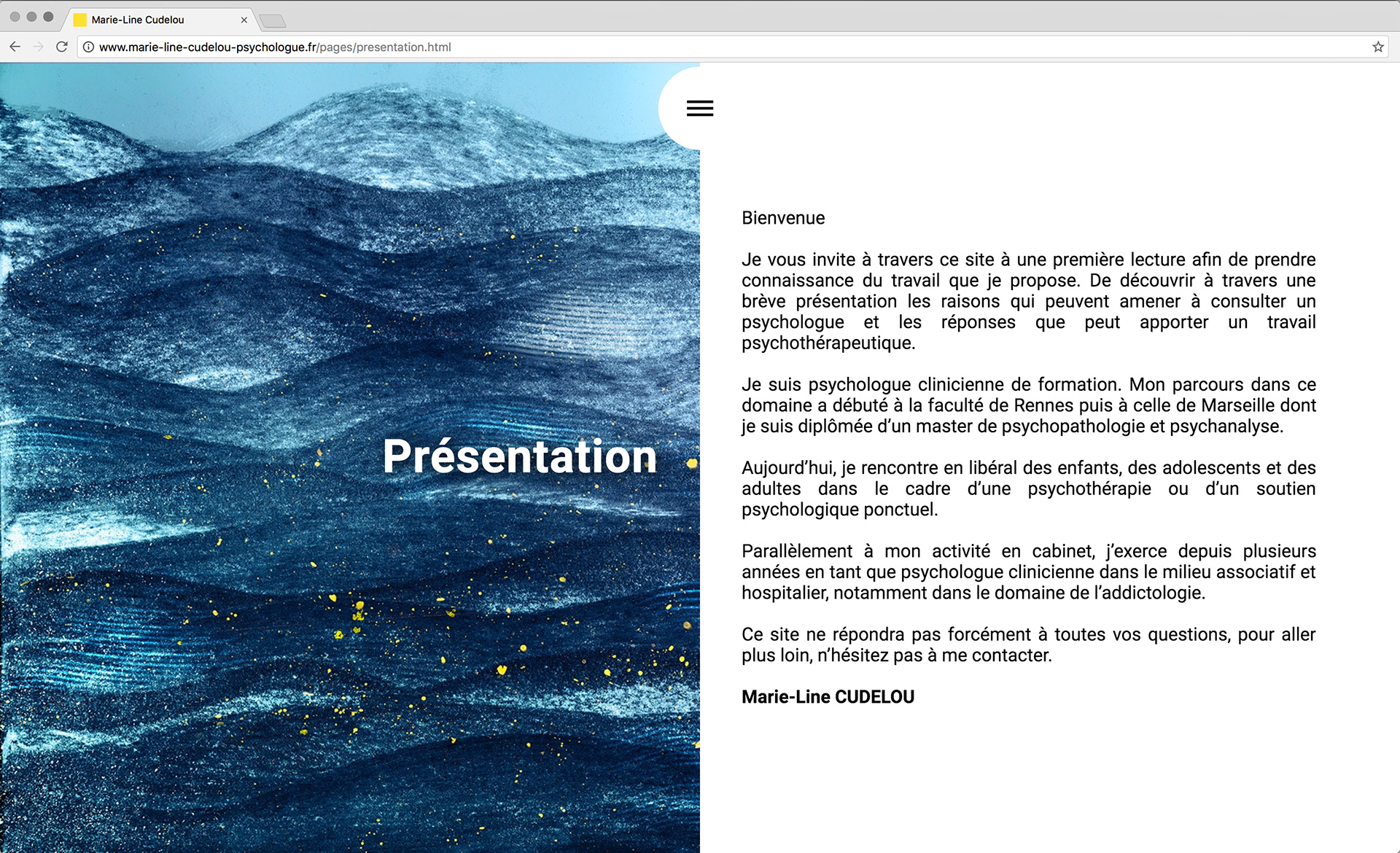This screenshot has height=853, width=1400.
Task: Reload the page with refresh icon
Action: point(62,47)
